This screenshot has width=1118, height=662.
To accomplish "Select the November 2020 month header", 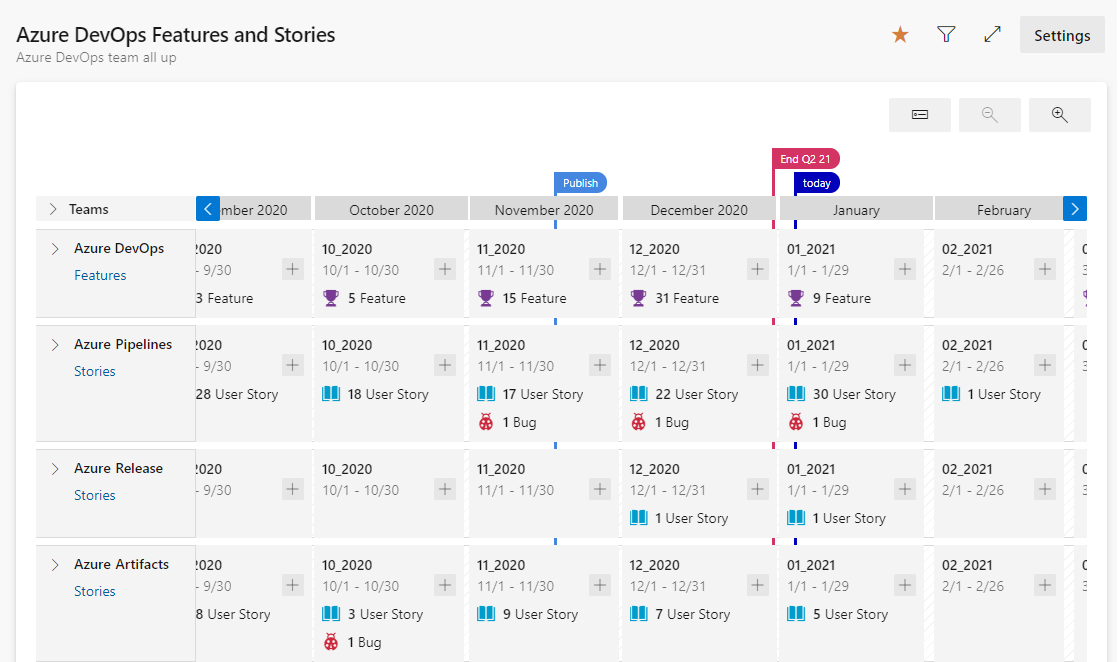I will click(x=544, y=210).
